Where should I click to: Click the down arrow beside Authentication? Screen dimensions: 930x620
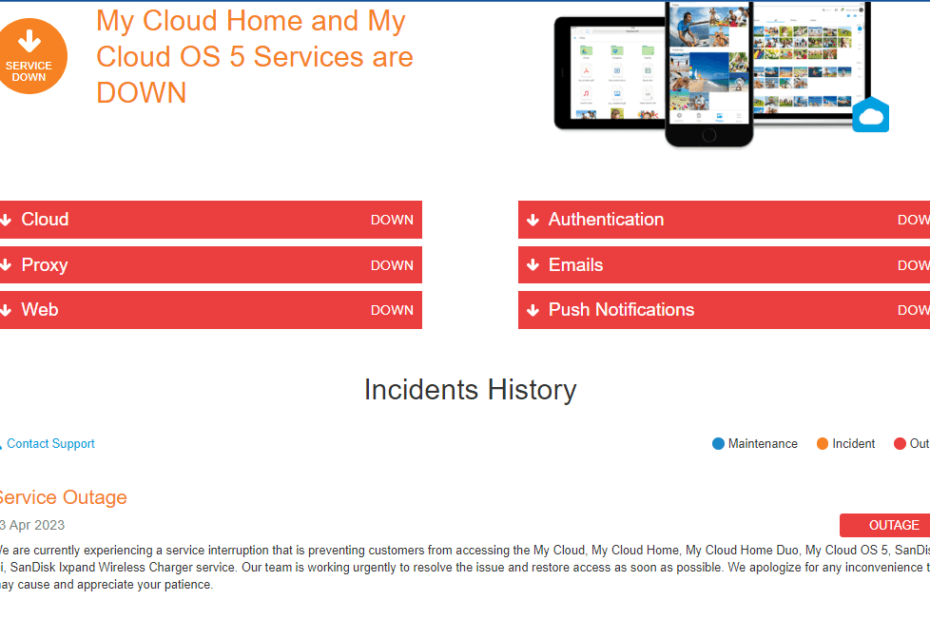pyautogui.click(x=533, y=220)
